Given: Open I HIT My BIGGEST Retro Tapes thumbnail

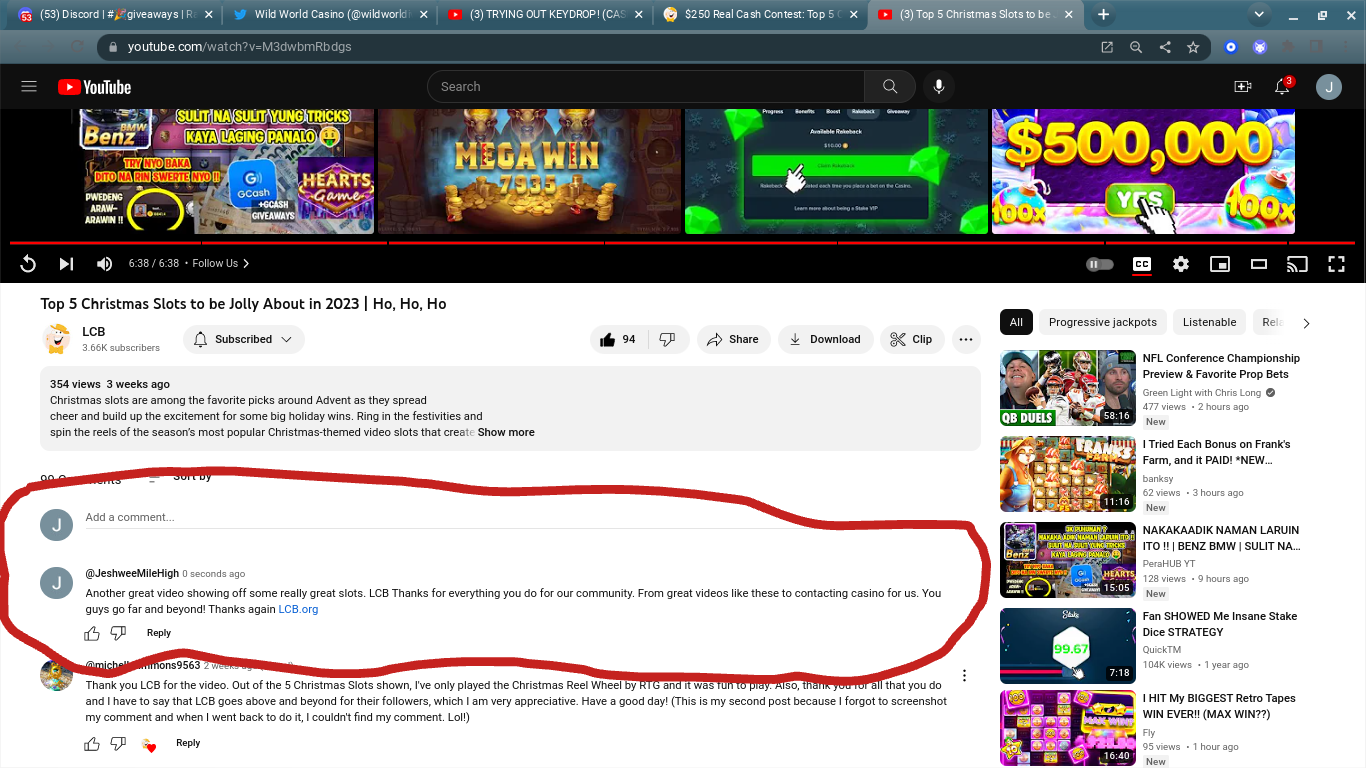Looking at the screenshot, I should point(1068,728).
